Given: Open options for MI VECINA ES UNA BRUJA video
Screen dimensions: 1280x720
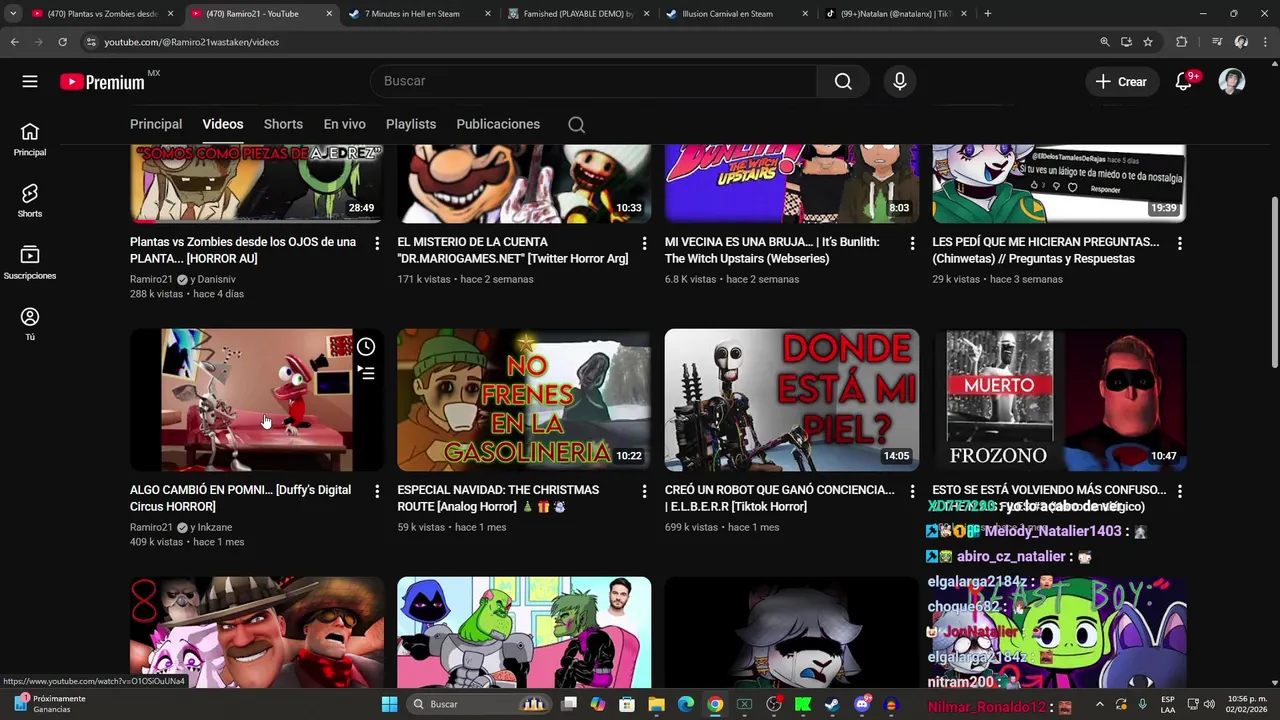Looking at the screenshot, I should coord(912,243).
